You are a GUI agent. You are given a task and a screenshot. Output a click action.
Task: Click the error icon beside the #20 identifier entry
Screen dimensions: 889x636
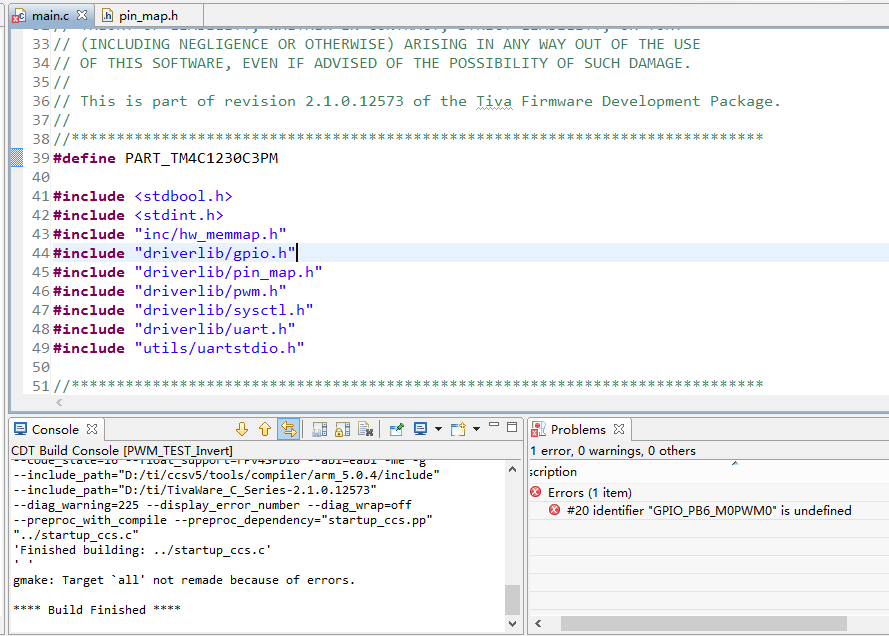[554, 510]
